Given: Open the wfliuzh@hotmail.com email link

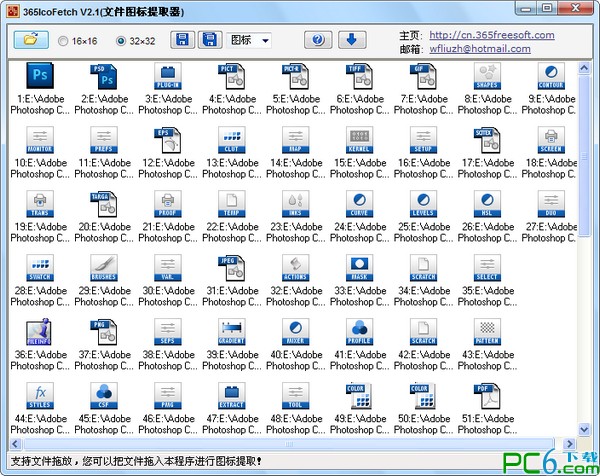Looking at the screenshot, I should pos(480,49).
